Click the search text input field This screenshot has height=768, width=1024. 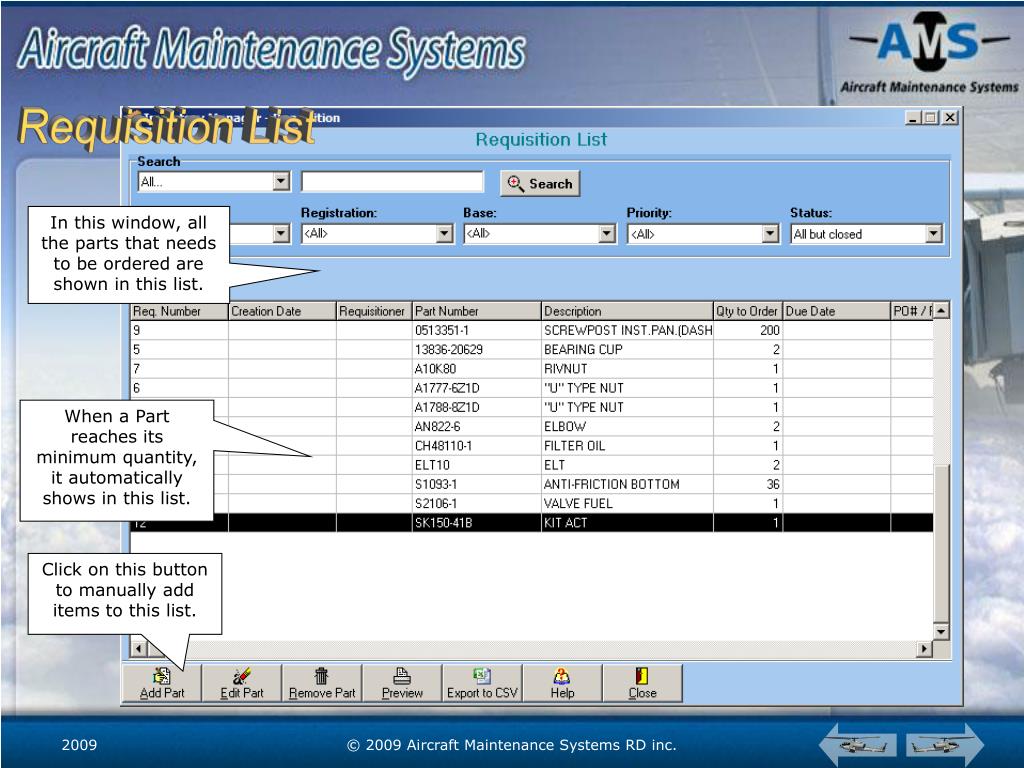click(392, 182)
